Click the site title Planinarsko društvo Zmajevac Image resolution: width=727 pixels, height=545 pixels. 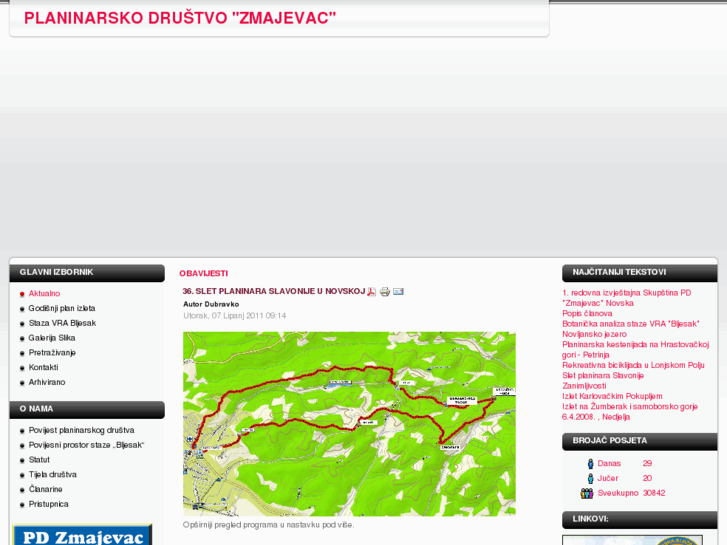[180, 18]
